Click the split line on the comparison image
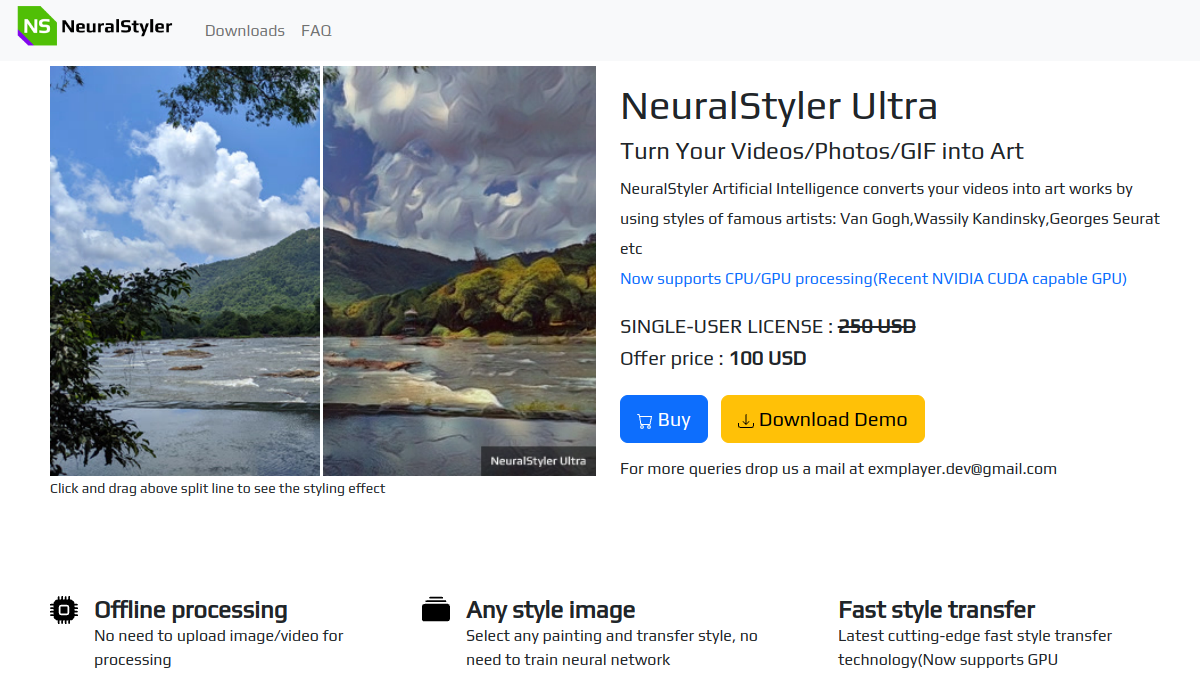Image resolution: width=1200 pixels, height=675 pixels. pyautogui.click(x=321, y=271)
